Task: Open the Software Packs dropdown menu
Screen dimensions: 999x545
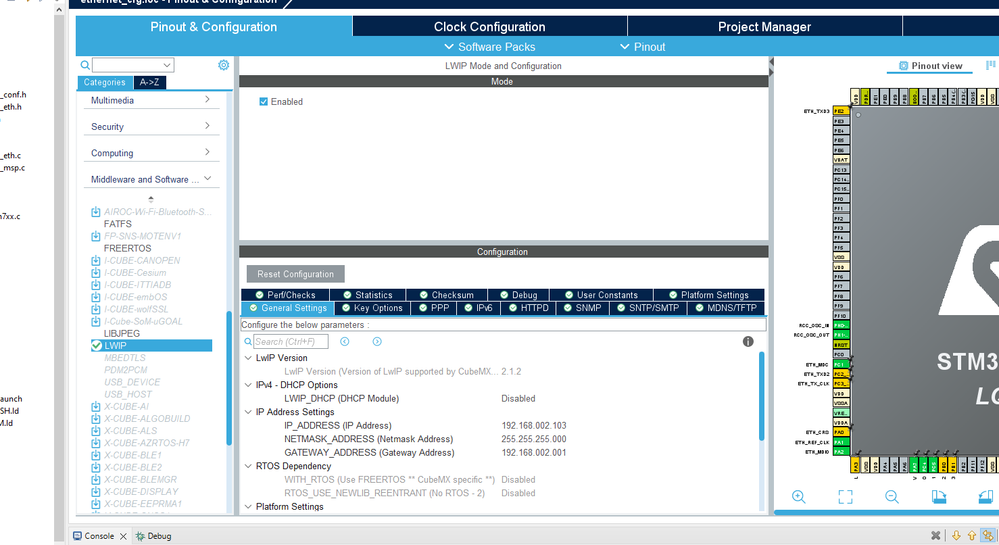Action: [x=489, y=47]
